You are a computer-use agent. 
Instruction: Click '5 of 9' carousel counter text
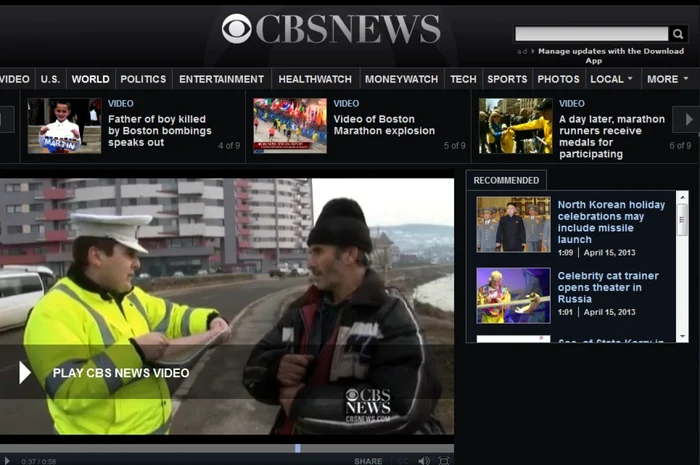pyautogui.click(x=454, y=145)
